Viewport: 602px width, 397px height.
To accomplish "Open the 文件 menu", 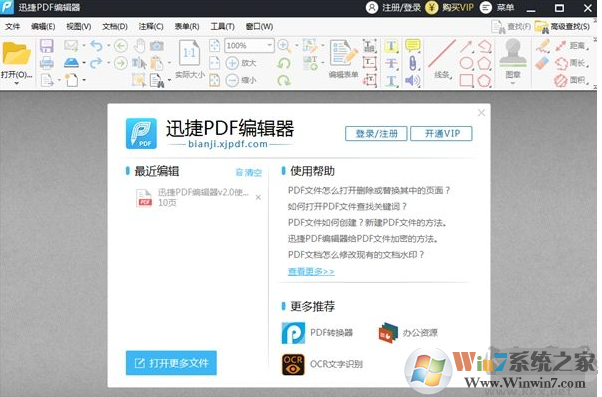I will coord(12,26).
